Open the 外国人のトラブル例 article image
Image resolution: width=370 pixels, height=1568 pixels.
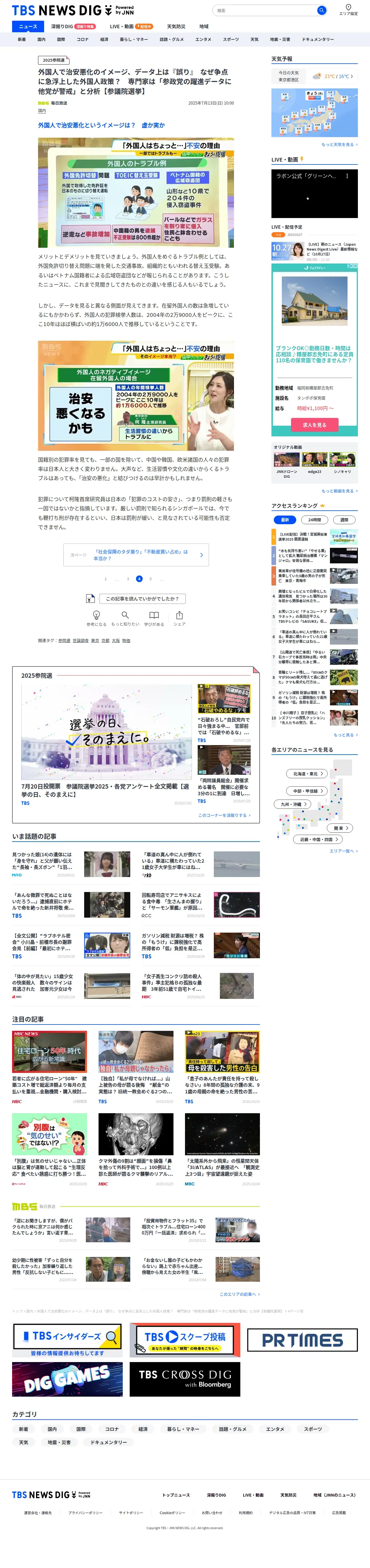[x=136, y=192]
